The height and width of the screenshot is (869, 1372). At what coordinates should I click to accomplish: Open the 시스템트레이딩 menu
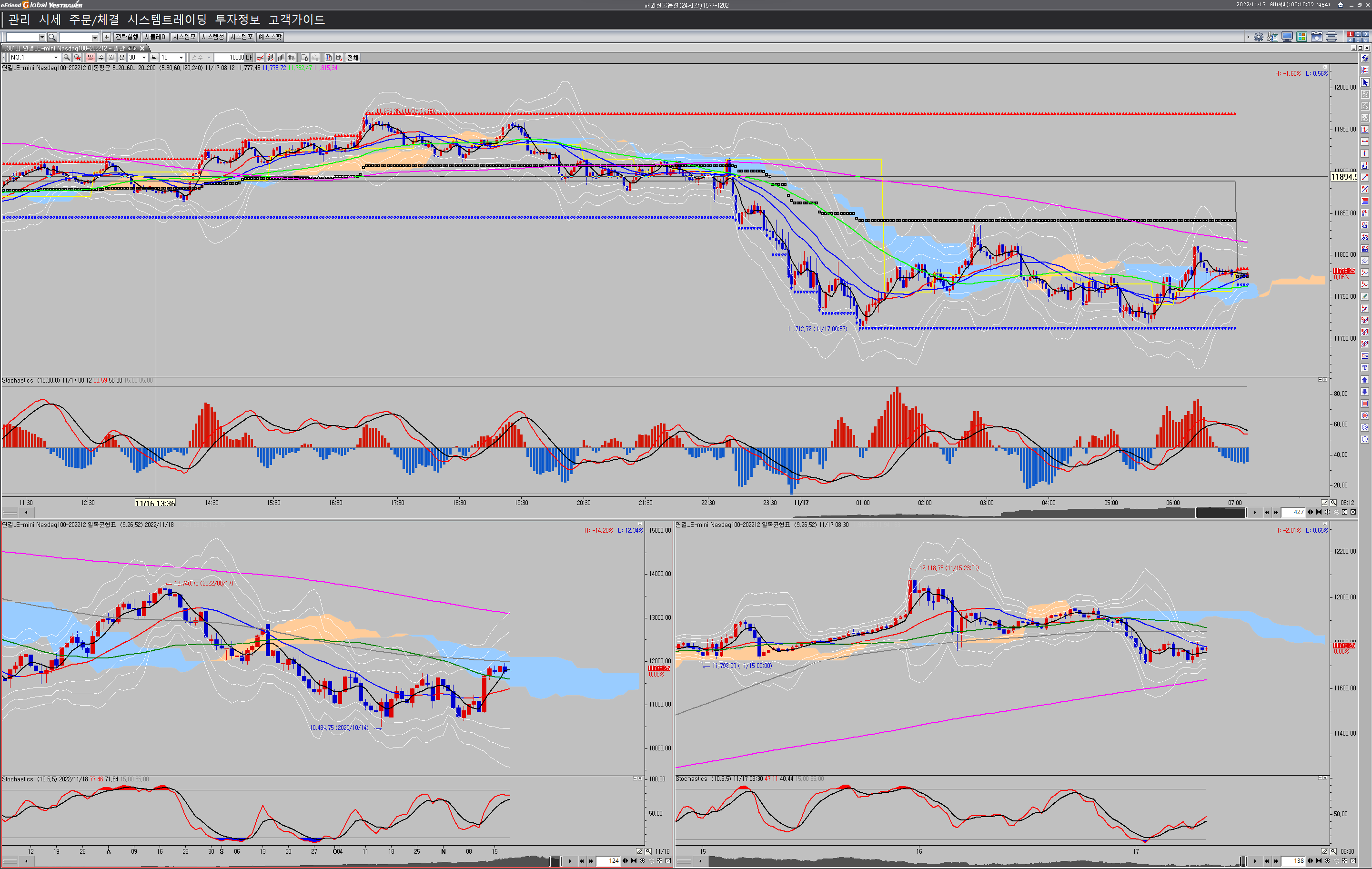pos(167,20)
